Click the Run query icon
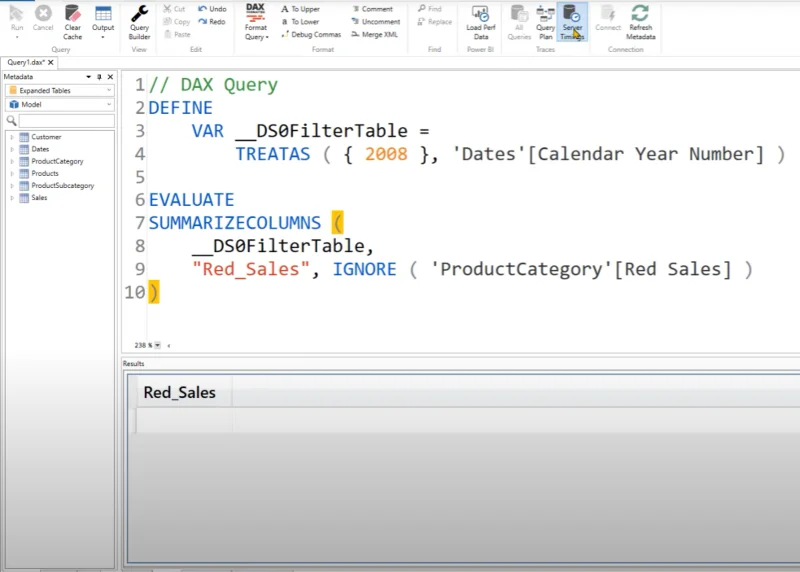The image size is (800, 572). coord(17,20)
